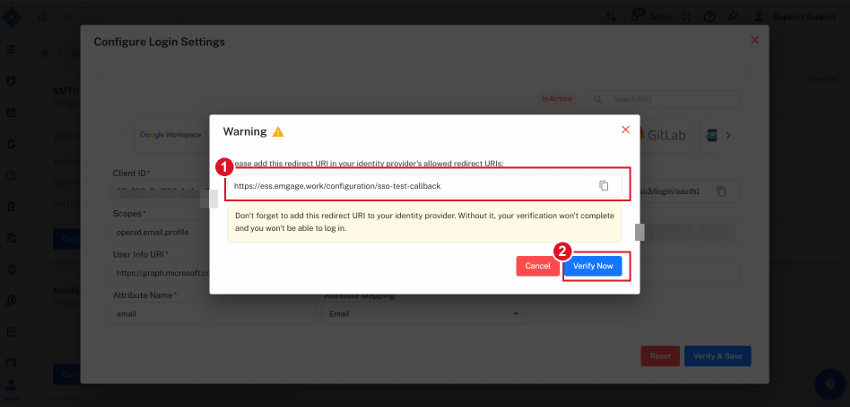Viewport: 850px width, 407px height.
Task: Open the dashboard grid icon in the sidebar
Action: coord(11,49)
